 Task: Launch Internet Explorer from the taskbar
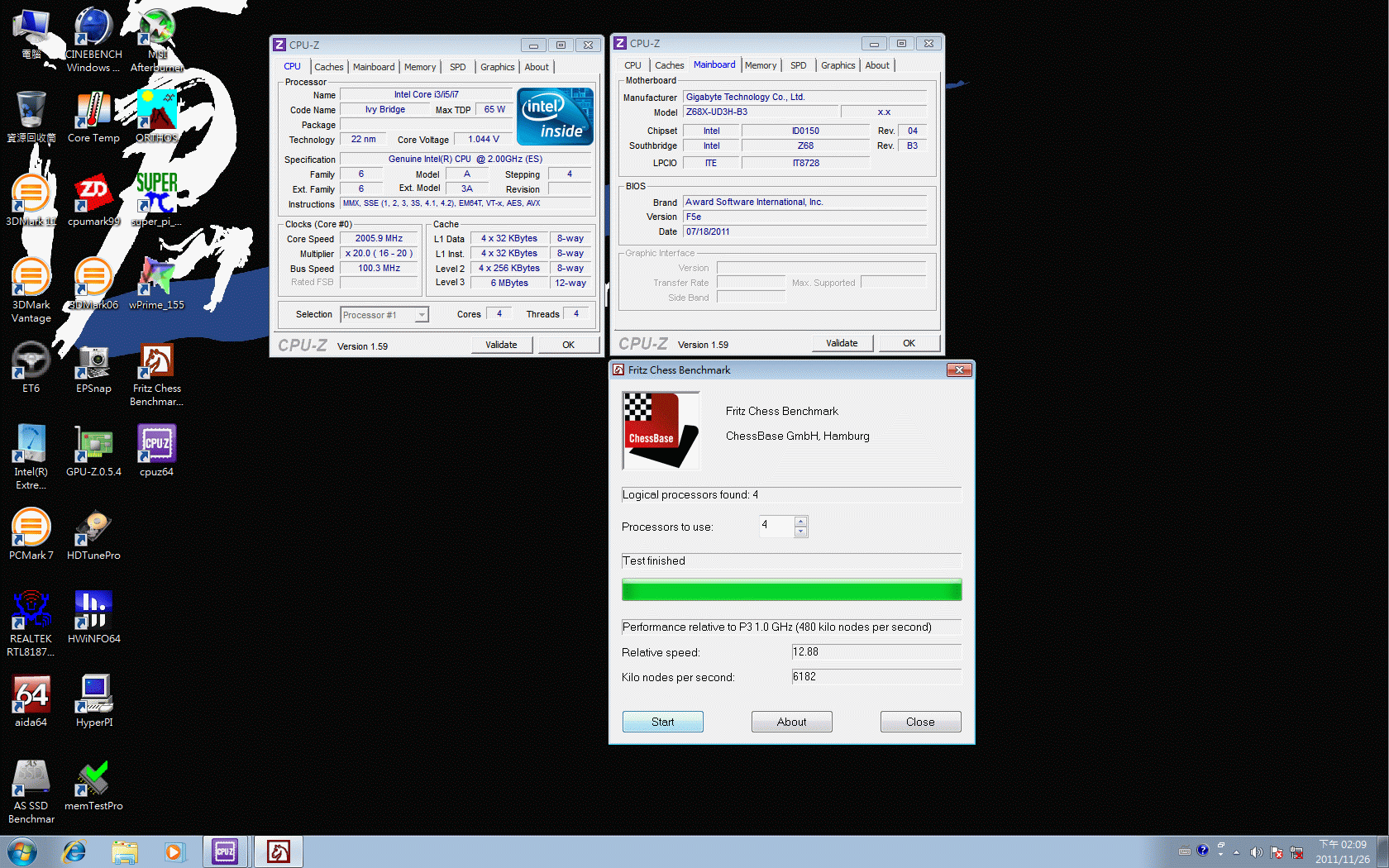coord(74,851)
